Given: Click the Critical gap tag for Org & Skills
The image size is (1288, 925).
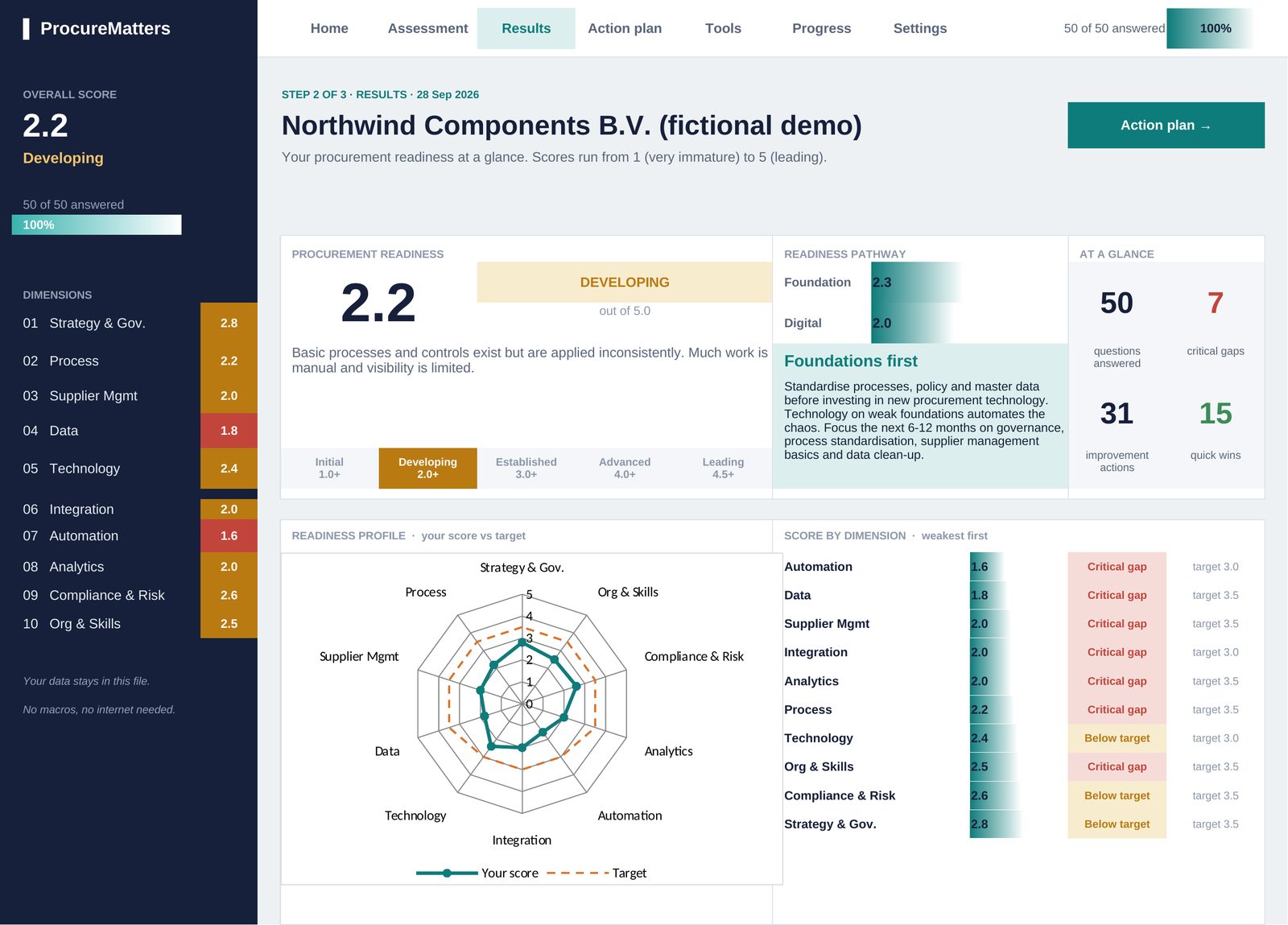Looking at the screenshot, I should [x=1117, y=766].
